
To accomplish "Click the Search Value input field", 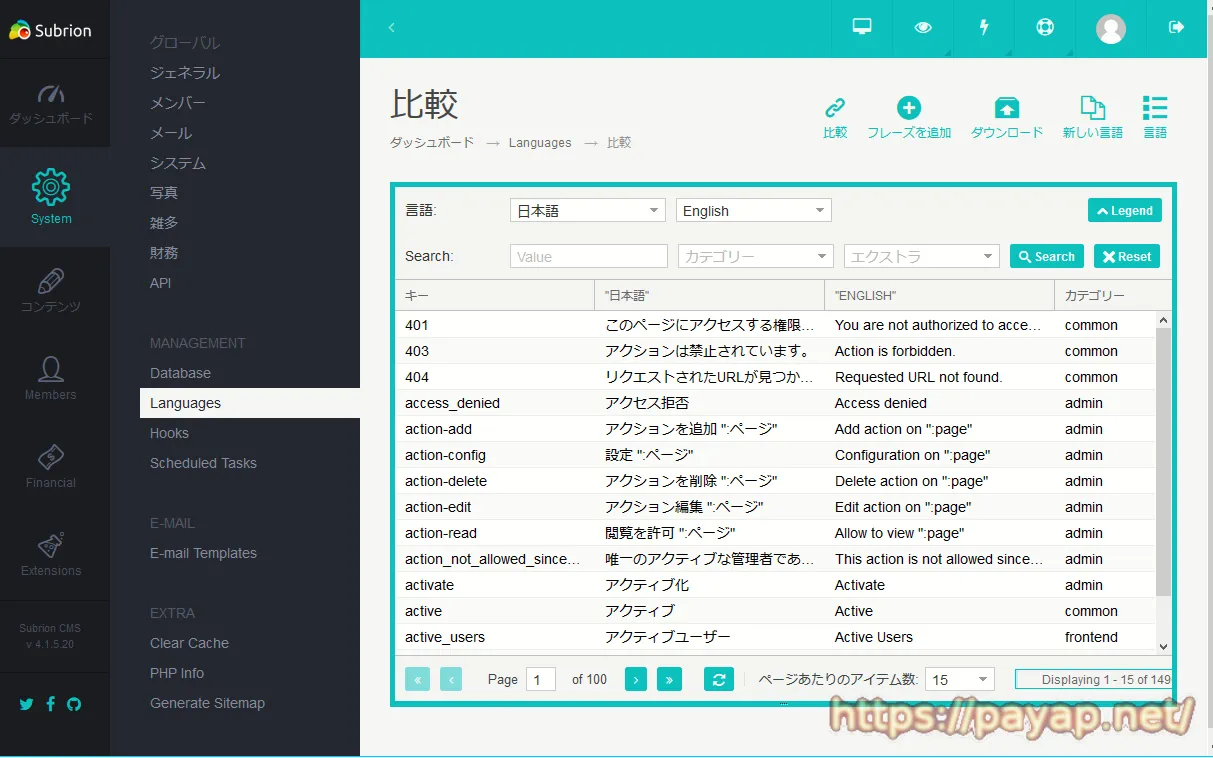I will pos(588,257).
